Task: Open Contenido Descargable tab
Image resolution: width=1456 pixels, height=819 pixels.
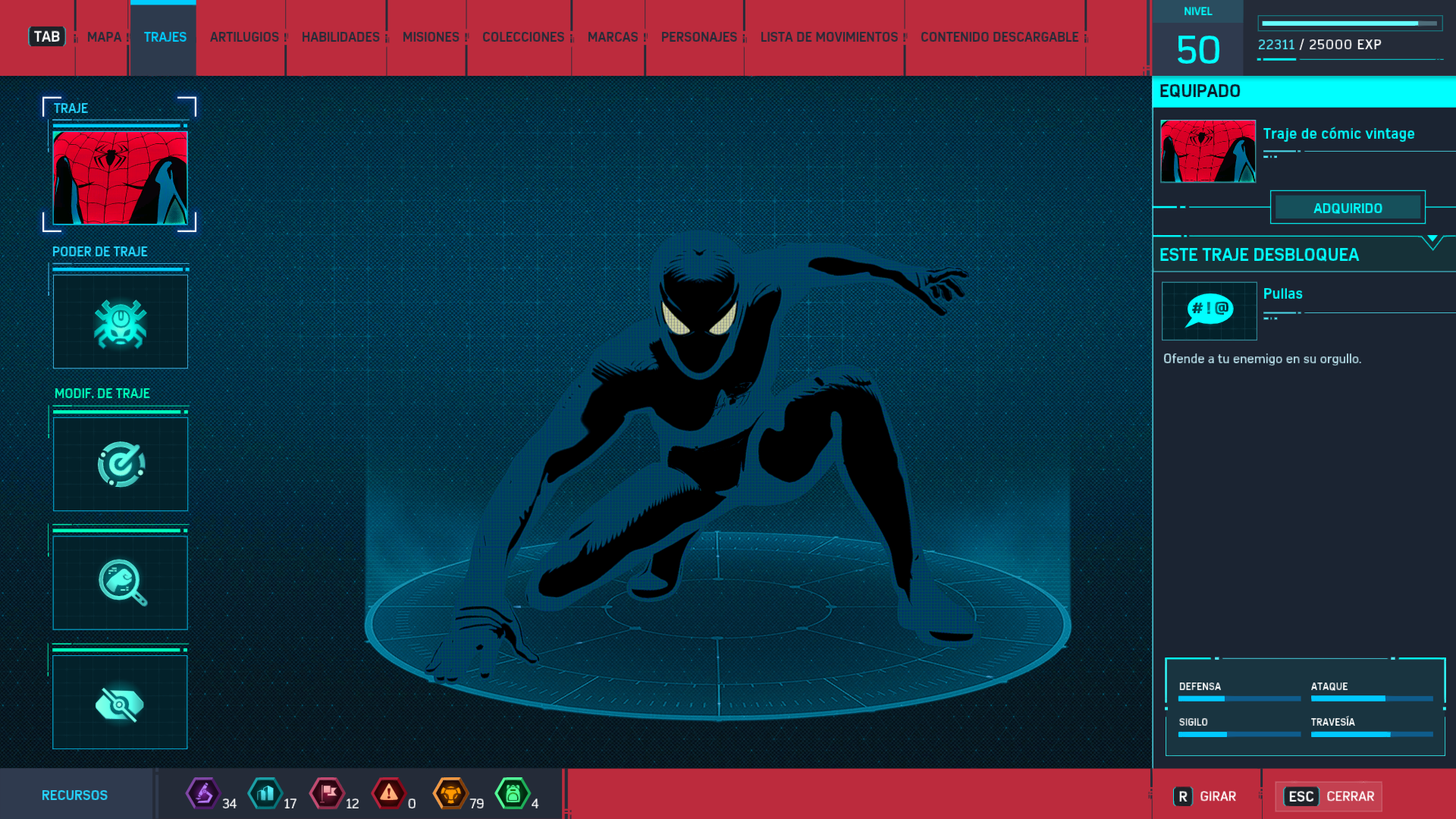Action: [x=999, y=37]
